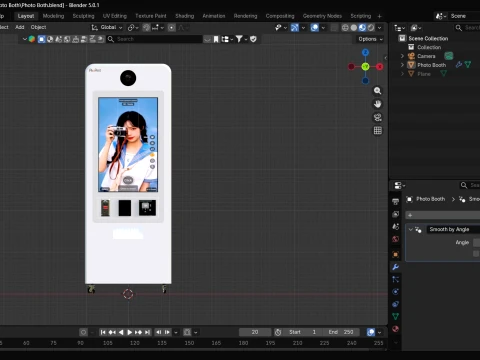The height and width of the screenshot is (360, 480).
Task: Click the End frame field showing 250
Action: pyautogui.click(x=341, y=332)
